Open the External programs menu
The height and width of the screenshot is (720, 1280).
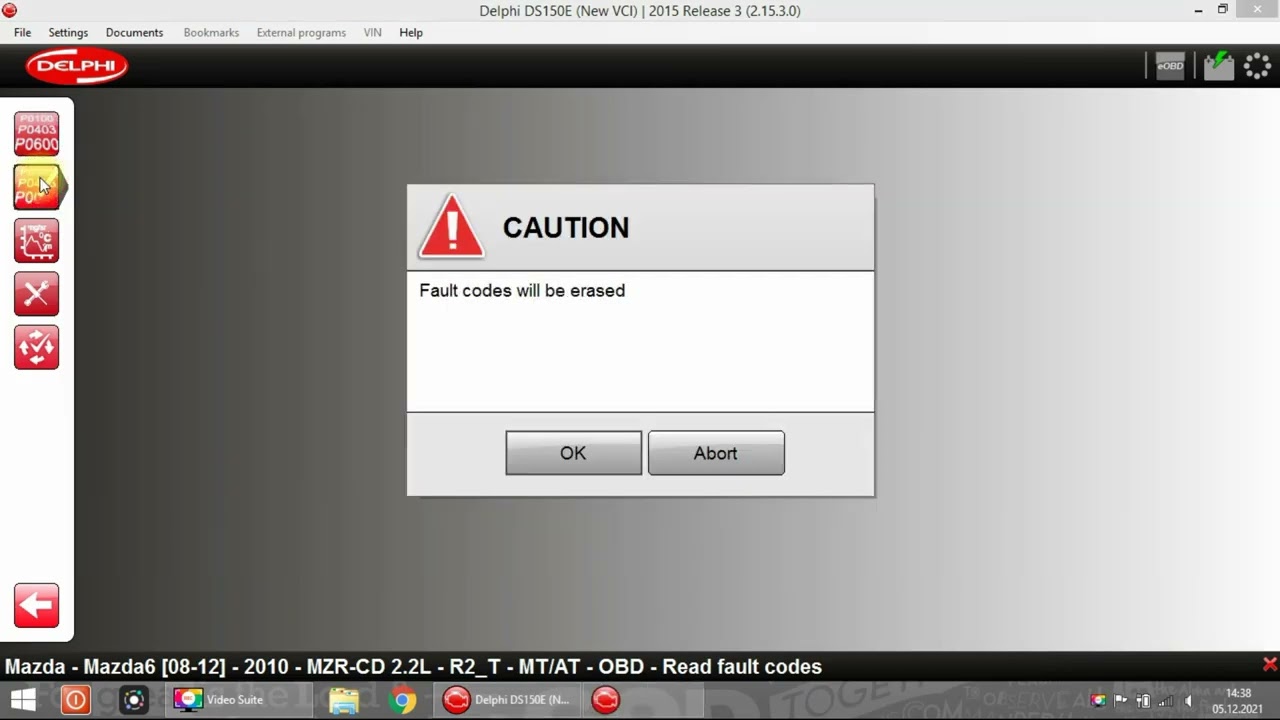tap(301, 32)
